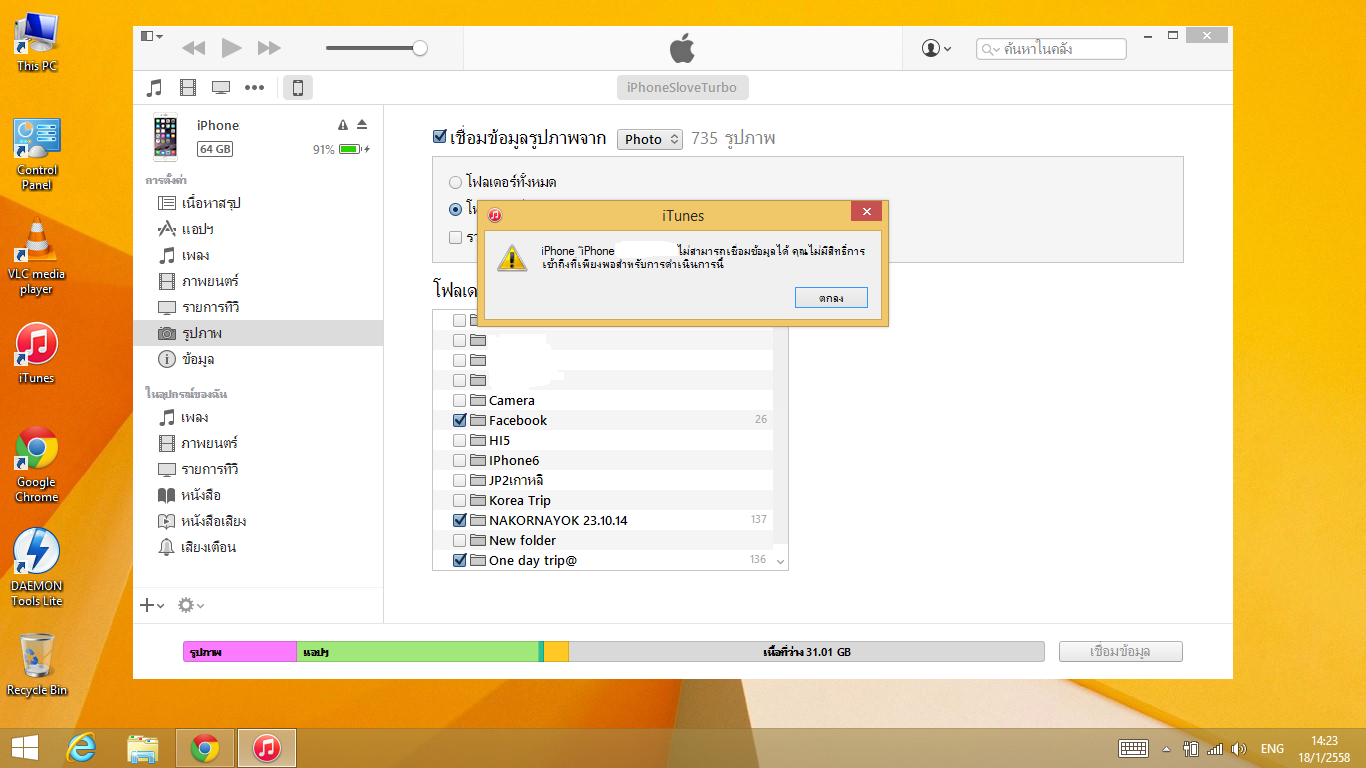Select the โฟลเดอร์ทั้งหมด all folders radio button

pyautogui.click(x=456, y=183)
